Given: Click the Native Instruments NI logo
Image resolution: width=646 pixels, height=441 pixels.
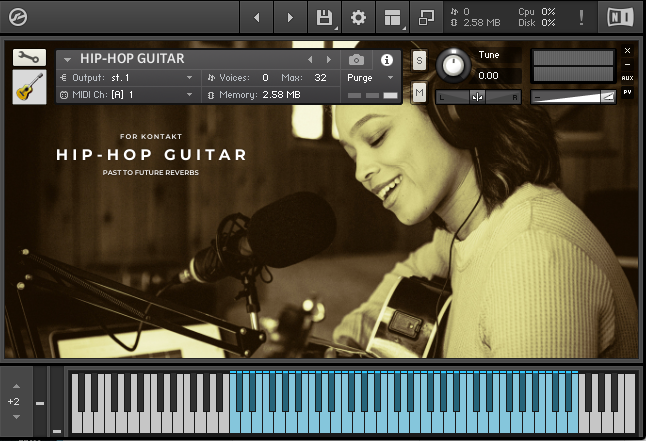Looking at the screenshot, I should pyautogui.click(x=620, y=17).
